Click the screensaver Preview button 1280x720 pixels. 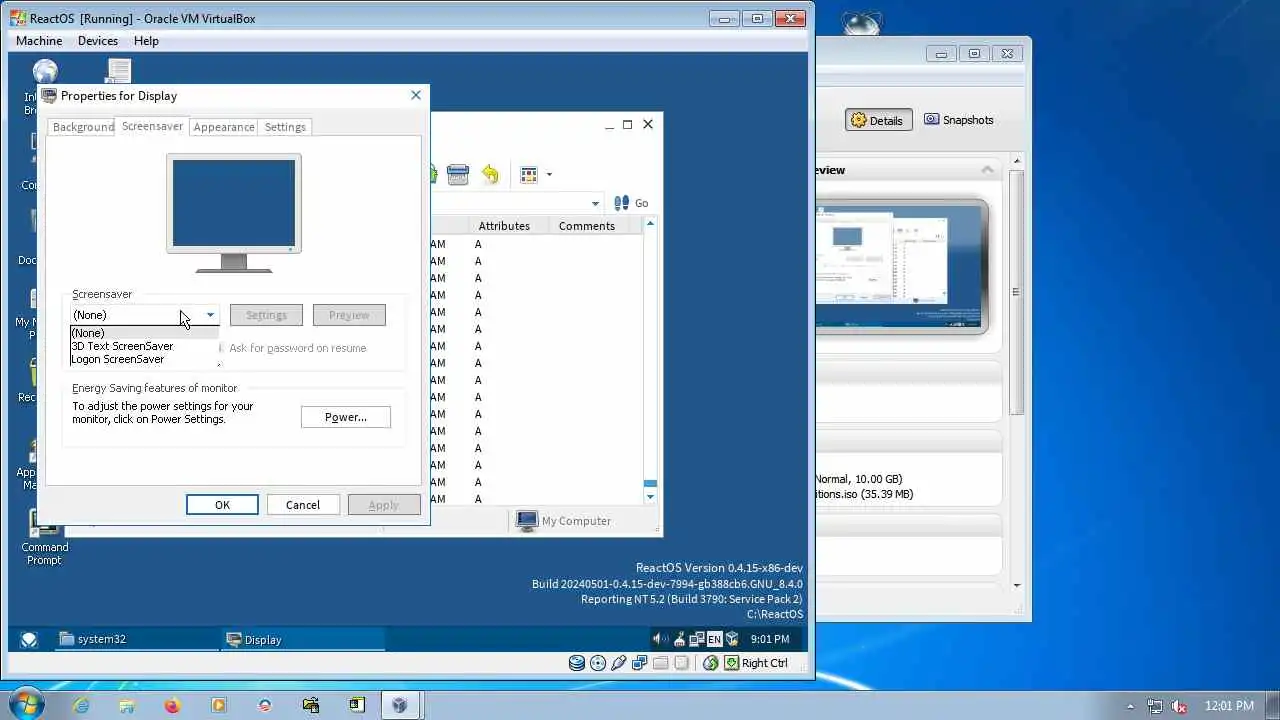click(x=349, y=315)
